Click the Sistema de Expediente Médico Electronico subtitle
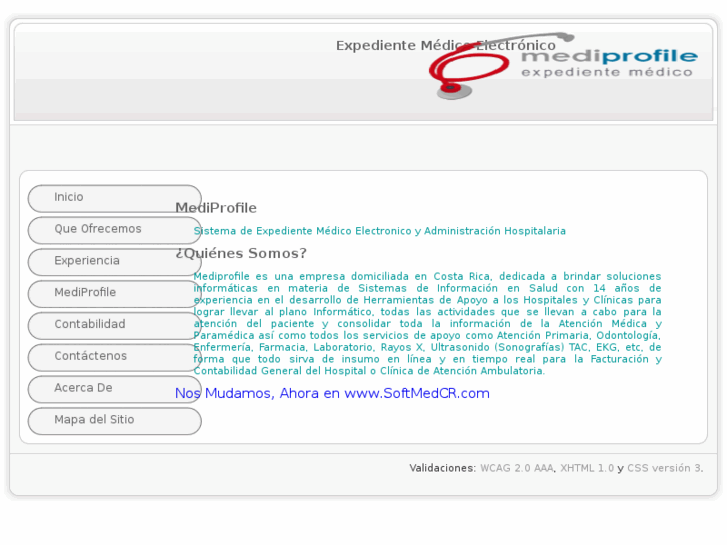The width and height of the screenshot is (727, 545). tap(380, 231)
